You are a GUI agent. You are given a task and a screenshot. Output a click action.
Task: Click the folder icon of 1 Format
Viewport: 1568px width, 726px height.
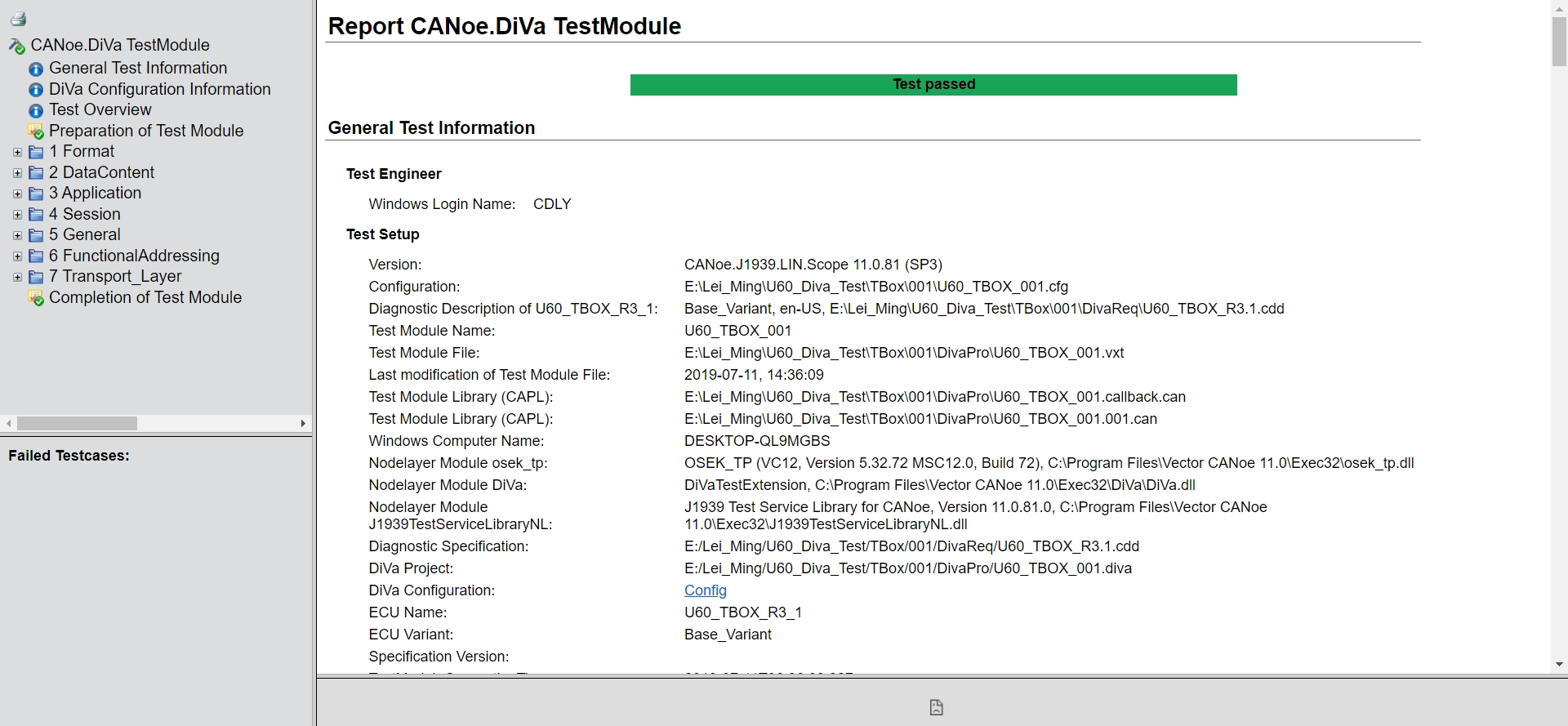point(36,152)
